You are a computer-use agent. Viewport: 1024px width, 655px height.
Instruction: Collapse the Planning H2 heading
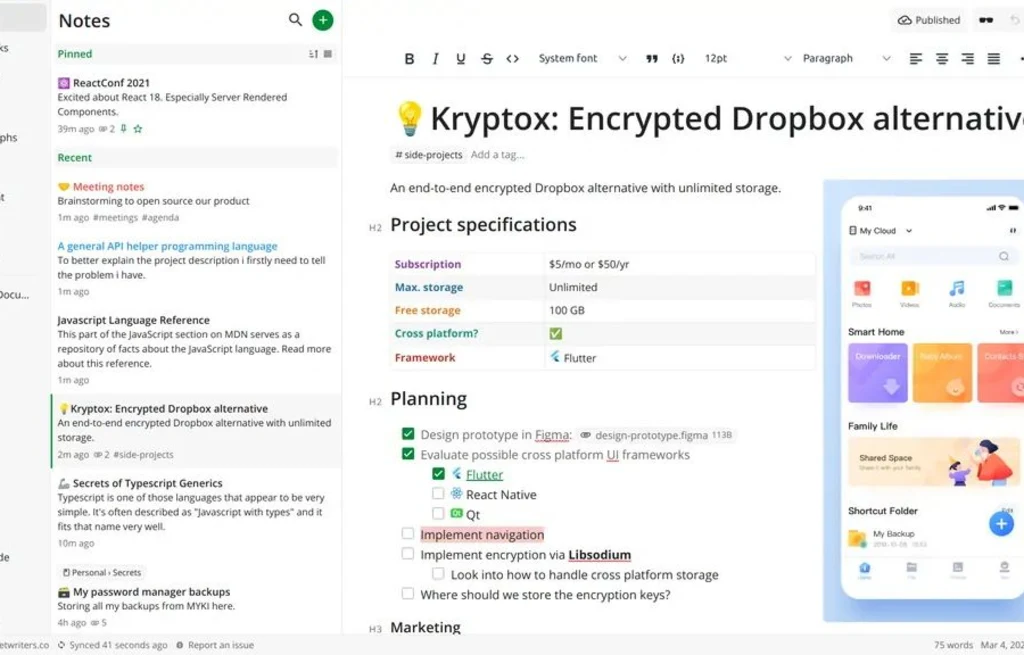[375, 402]
